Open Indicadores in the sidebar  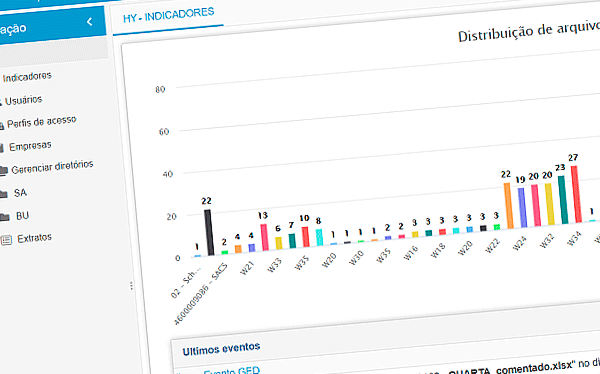pyautogui.click(x=27, y=77)
